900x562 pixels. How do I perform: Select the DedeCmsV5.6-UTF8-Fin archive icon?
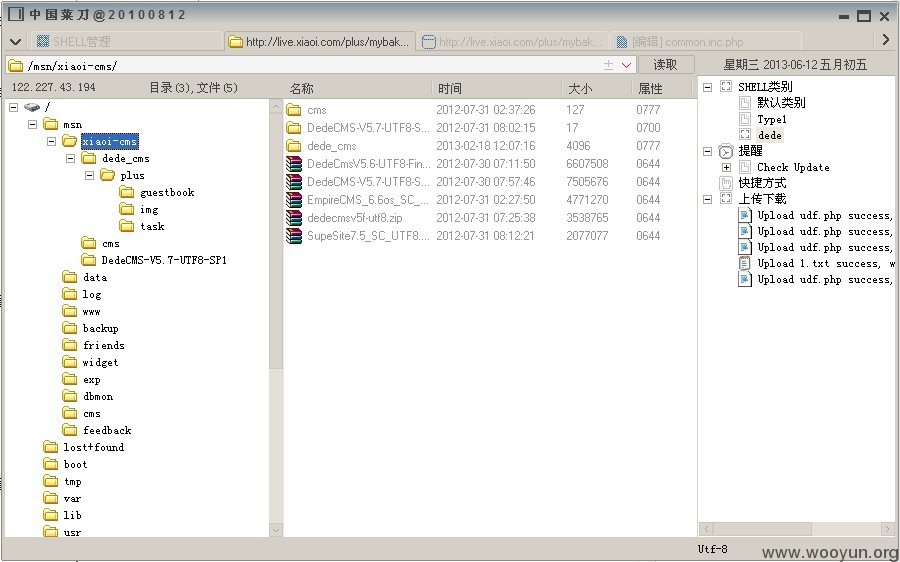tap(294, 164)
